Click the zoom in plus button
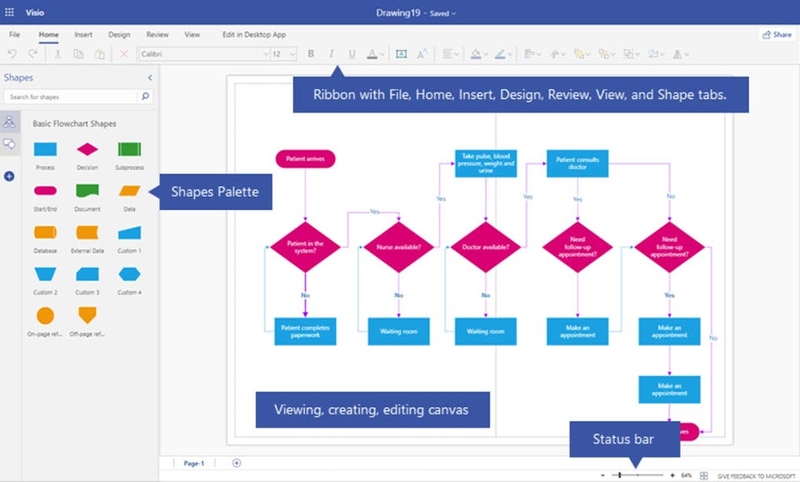Image resolution: width=800 pixels, height=482 pixels. coord(672,475)
